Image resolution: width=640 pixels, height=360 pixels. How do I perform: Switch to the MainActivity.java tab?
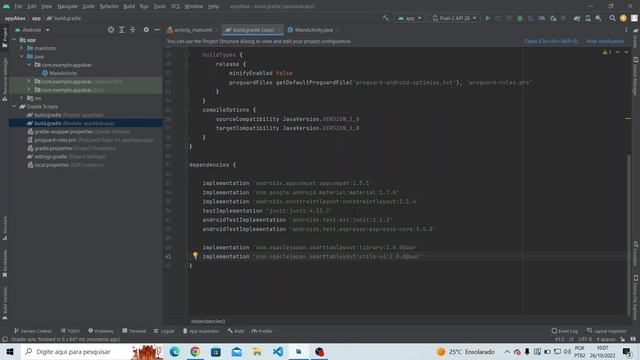click(x=313, y=30)
